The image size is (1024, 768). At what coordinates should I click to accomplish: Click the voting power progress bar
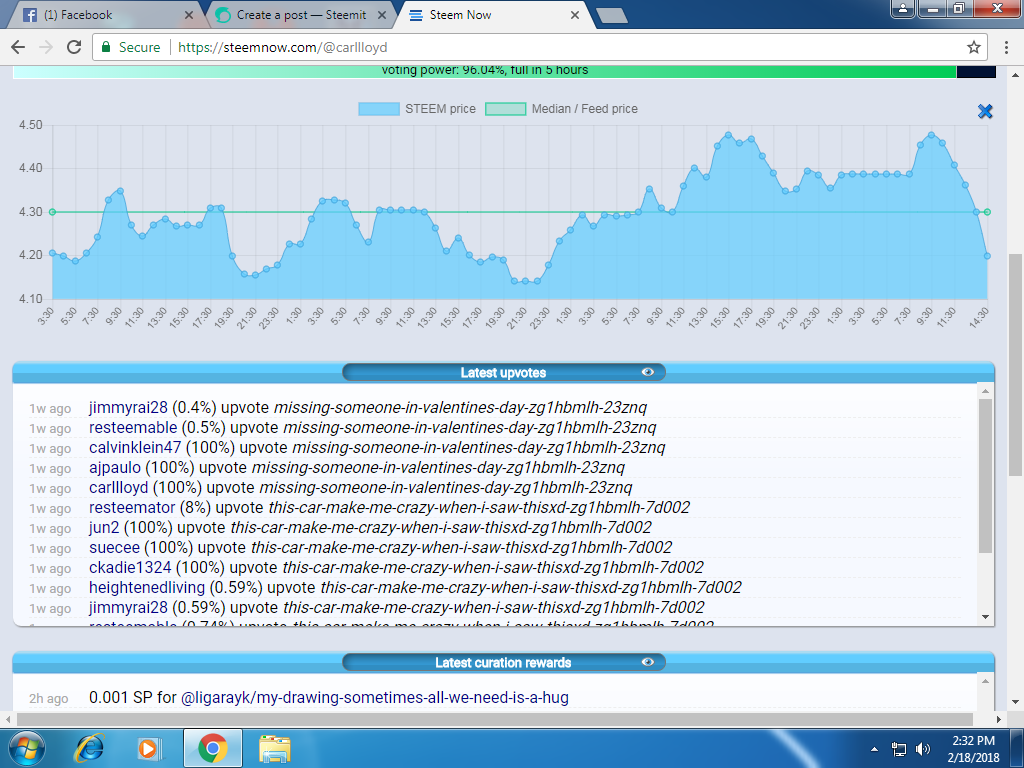[504, 71]
